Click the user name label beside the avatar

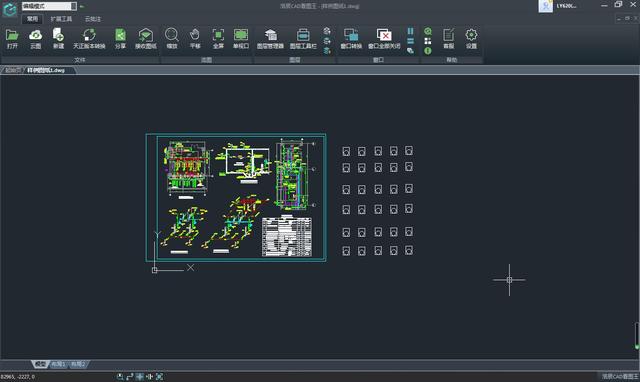(x=567, y=6)
